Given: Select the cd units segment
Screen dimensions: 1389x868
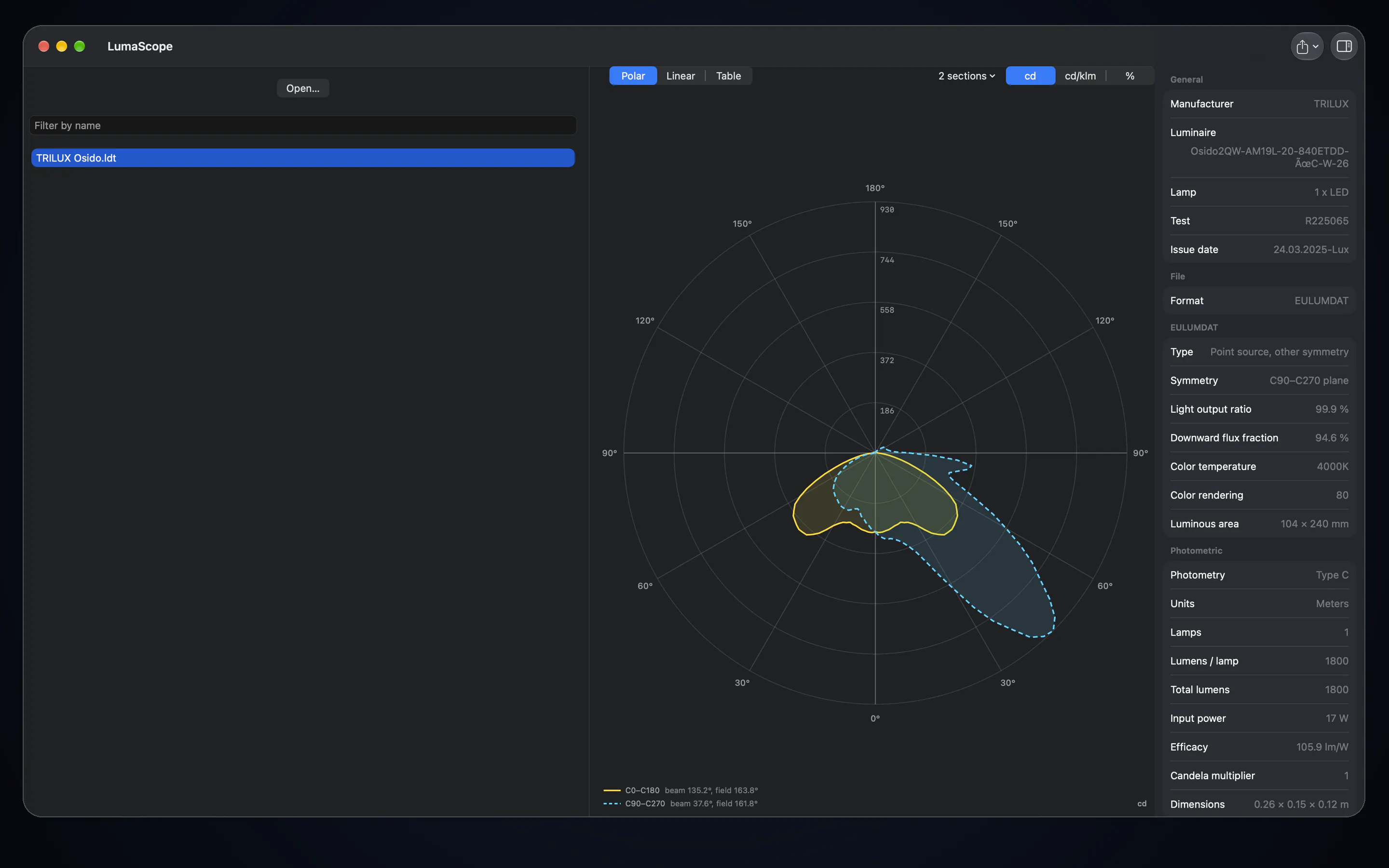Looking at the screenshot, I should [1030, 76].
